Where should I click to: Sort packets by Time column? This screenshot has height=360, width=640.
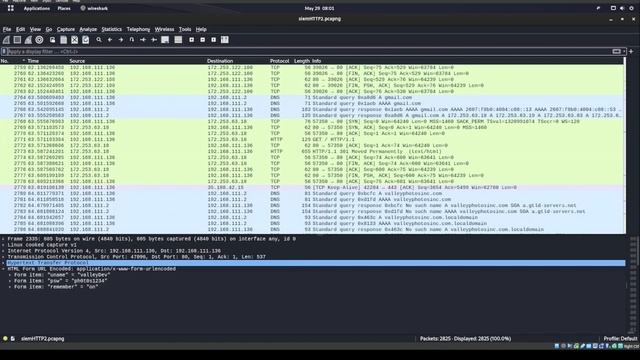[x=33, y=61]
